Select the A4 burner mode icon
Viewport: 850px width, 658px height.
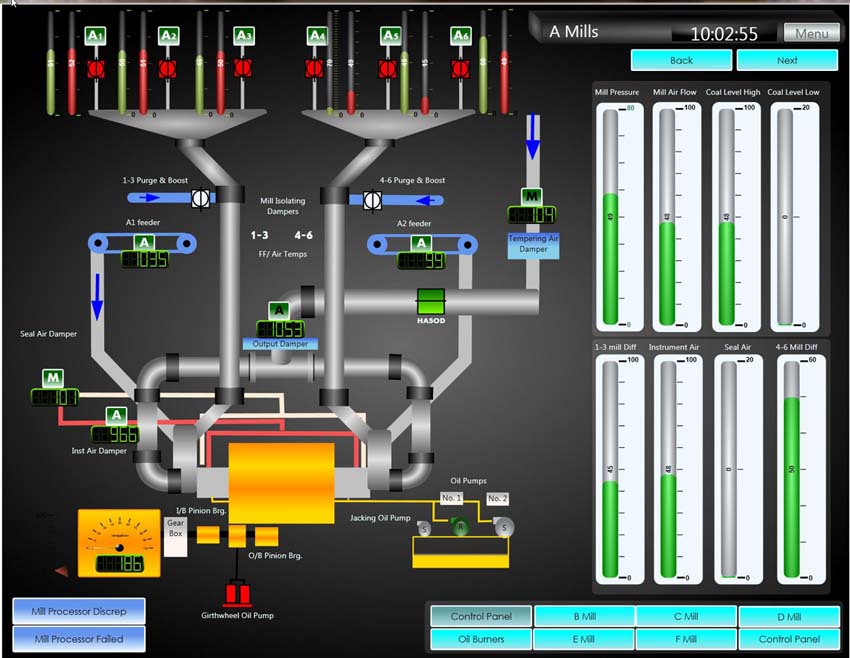(317, 36)
